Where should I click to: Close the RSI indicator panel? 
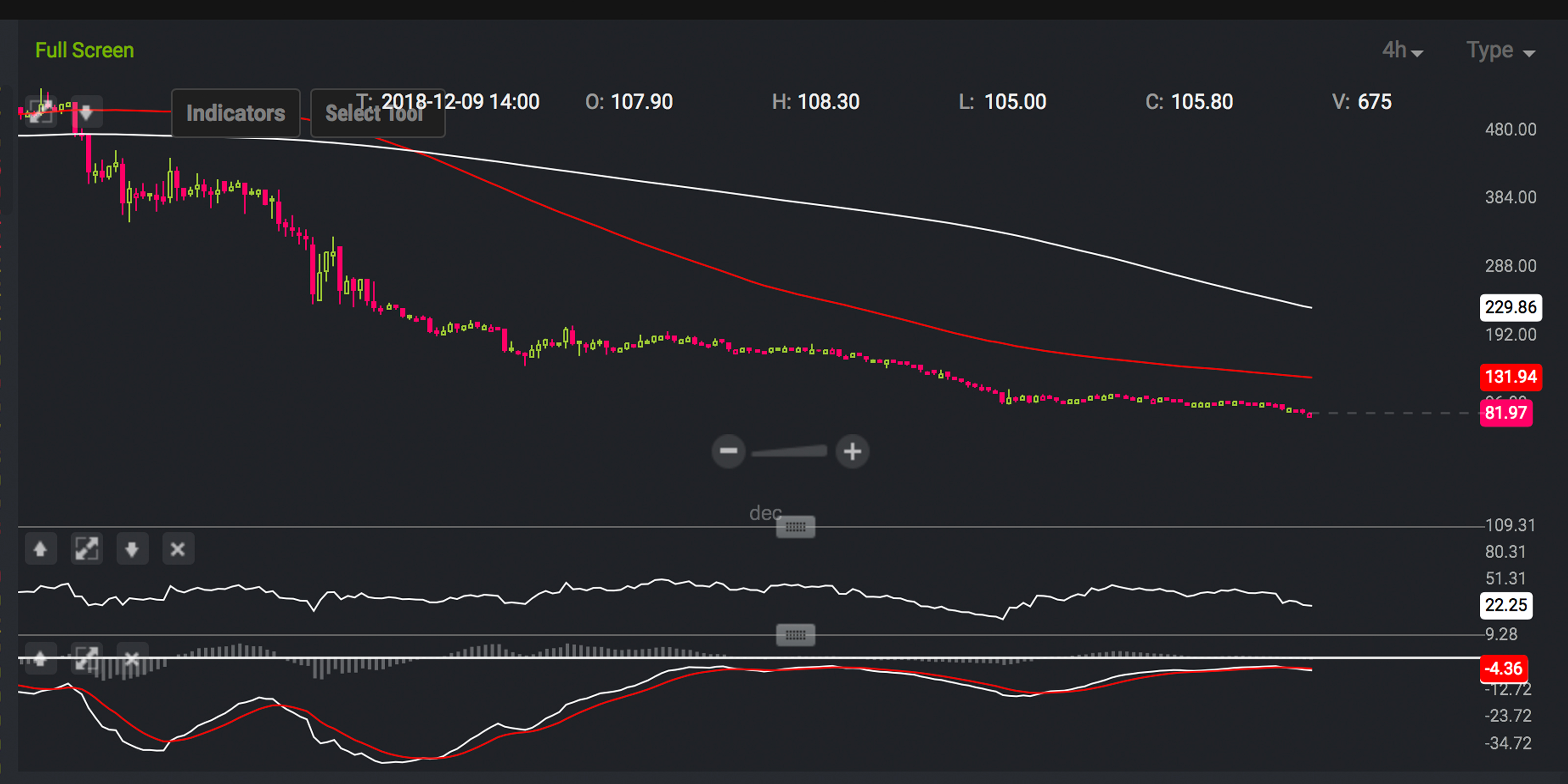coord(178,549)
